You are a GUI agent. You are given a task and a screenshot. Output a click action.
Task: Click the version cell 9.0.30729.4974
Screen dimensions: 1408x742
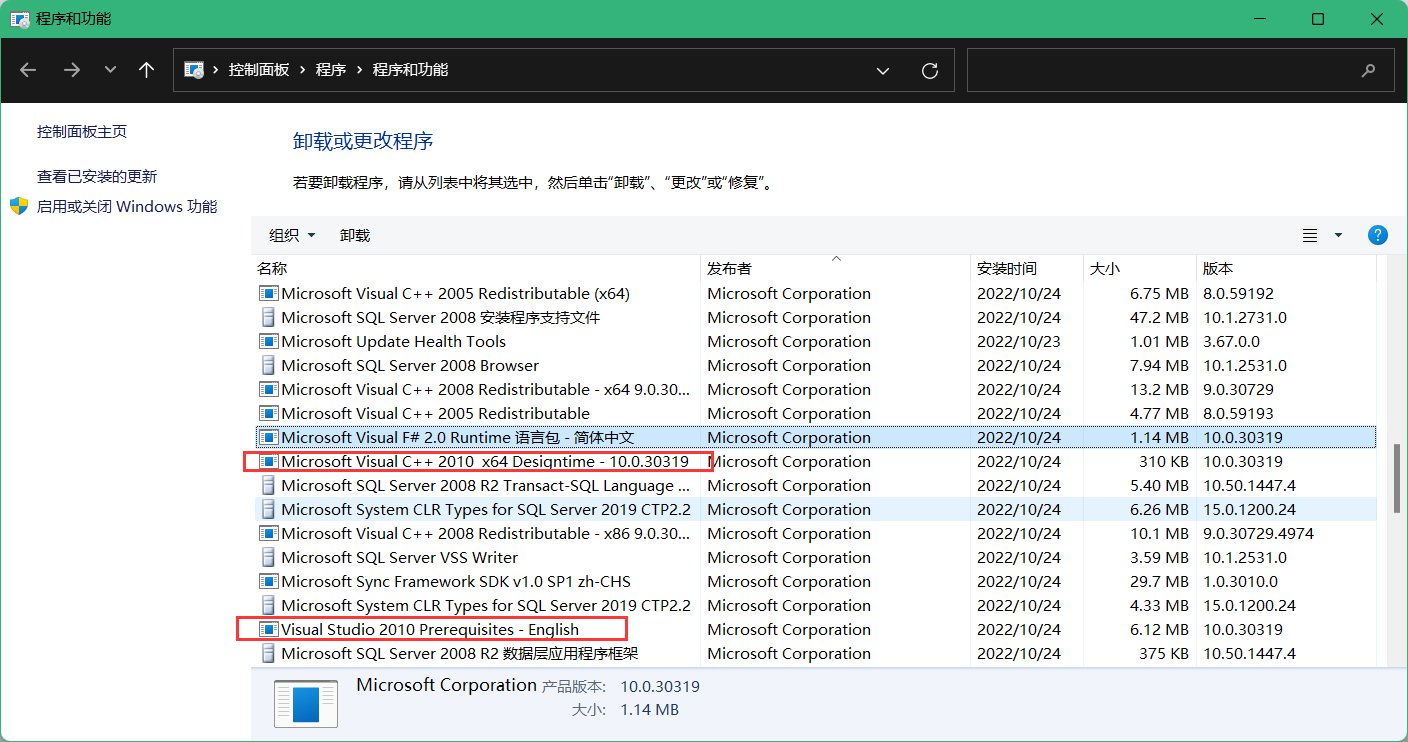click(x=1258, y=533)
